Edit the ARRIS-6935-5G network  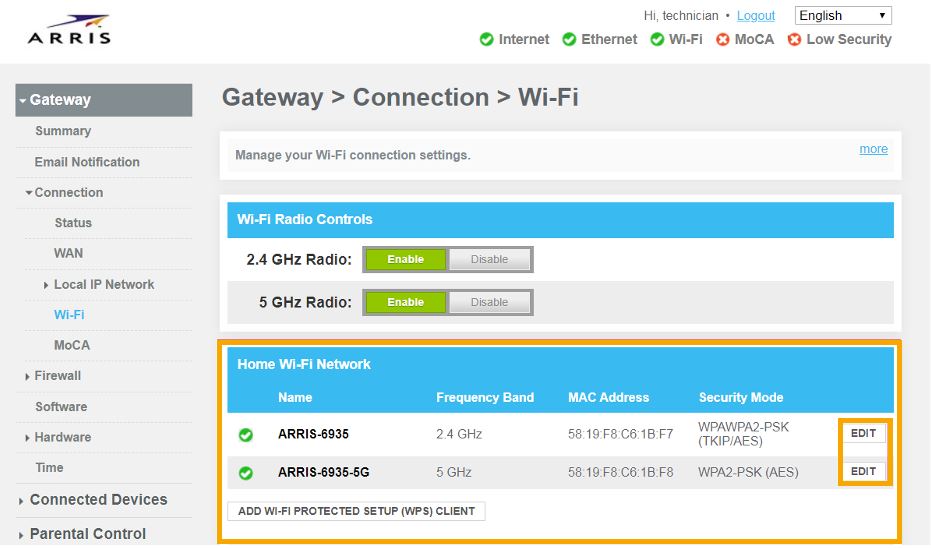(x=863, y=471)
